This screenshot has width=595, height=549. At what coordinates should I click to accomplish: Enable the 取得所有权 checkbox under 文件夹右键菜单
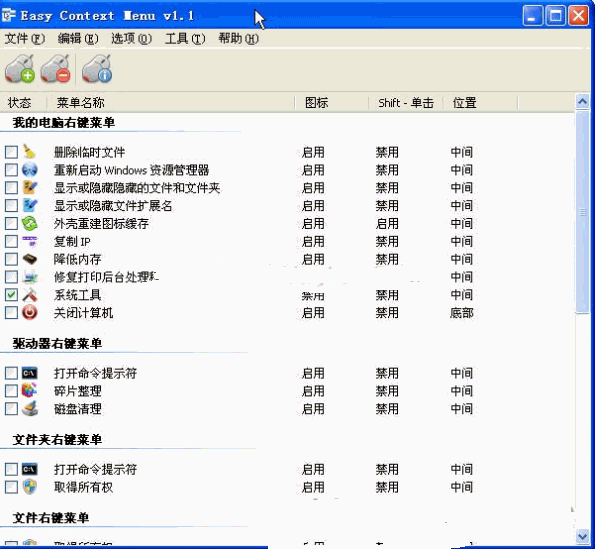pyautogui.click(x=11, y=487)
